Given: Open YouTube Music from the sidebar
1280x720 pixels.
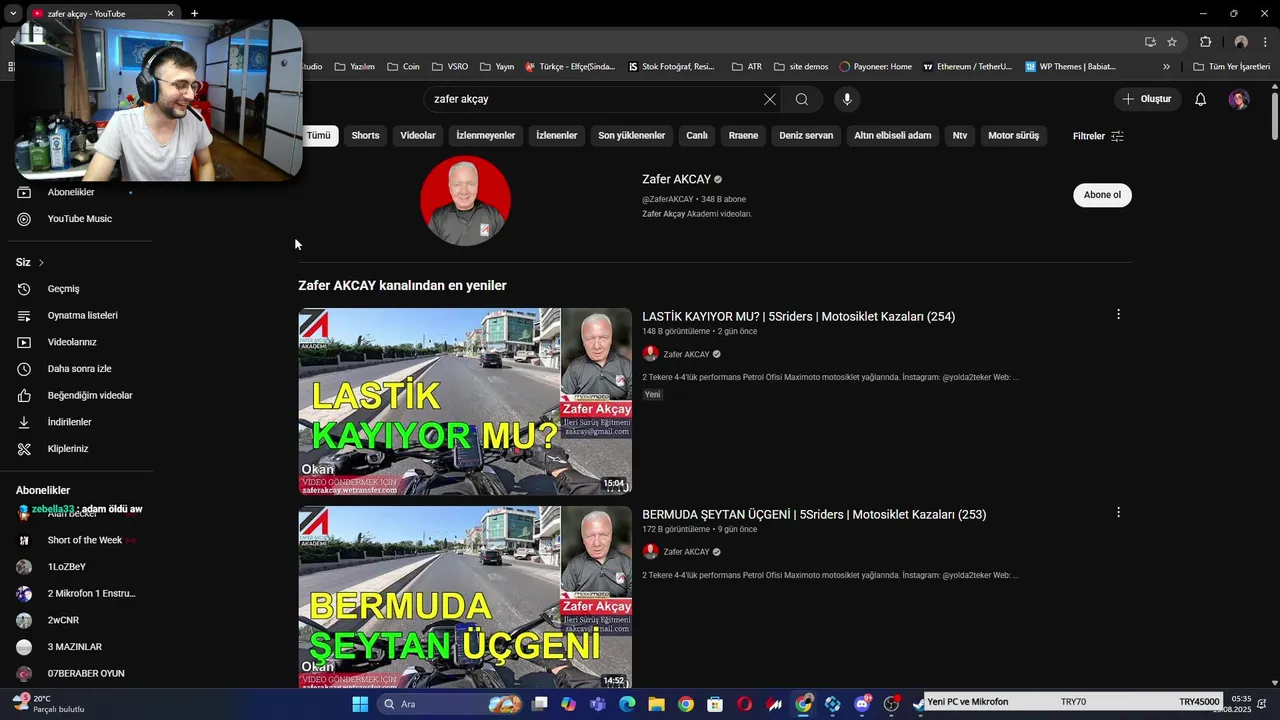Looking at the screenshot, I should pyautogui.click(x=80, y=219).
